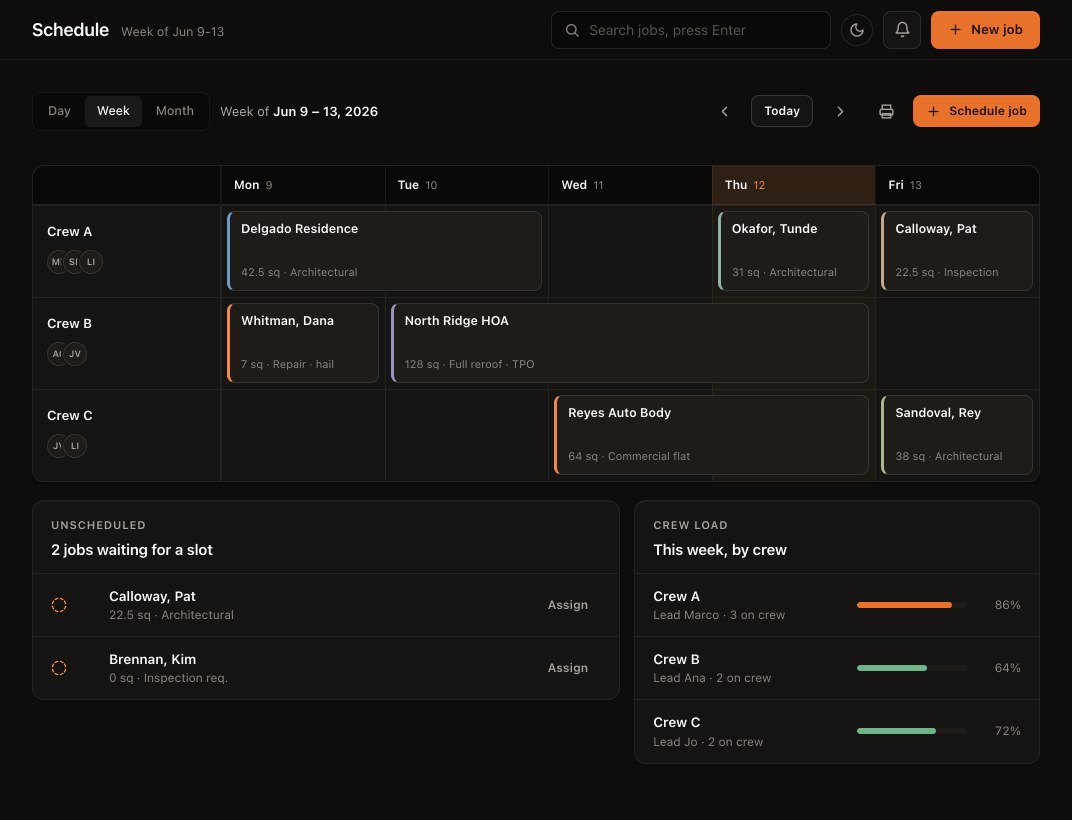Open the Reyes Auto Body job card
The width and height of the screenshot is (1072, 820).
tap(711, 435)
